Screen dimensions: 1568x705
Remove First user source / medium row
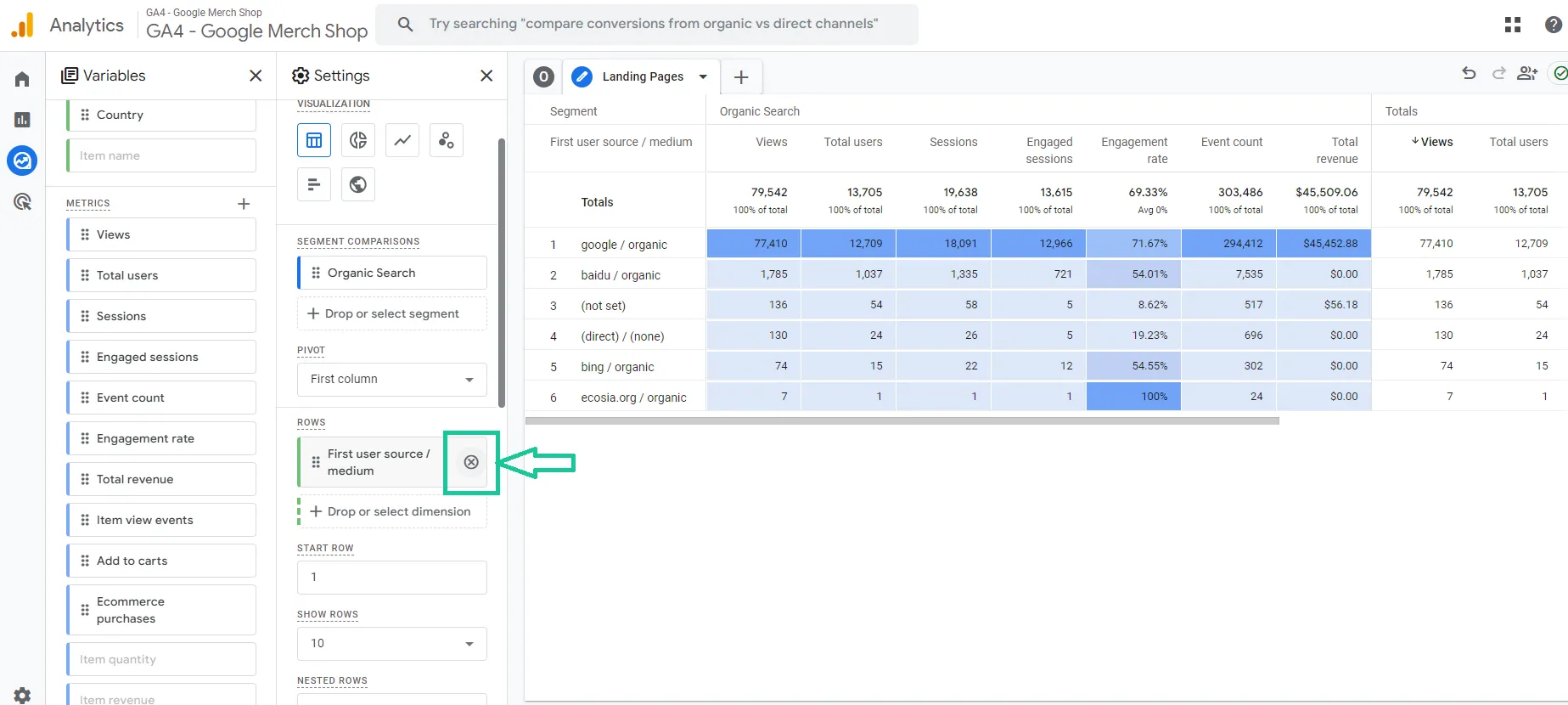point(471,462)
